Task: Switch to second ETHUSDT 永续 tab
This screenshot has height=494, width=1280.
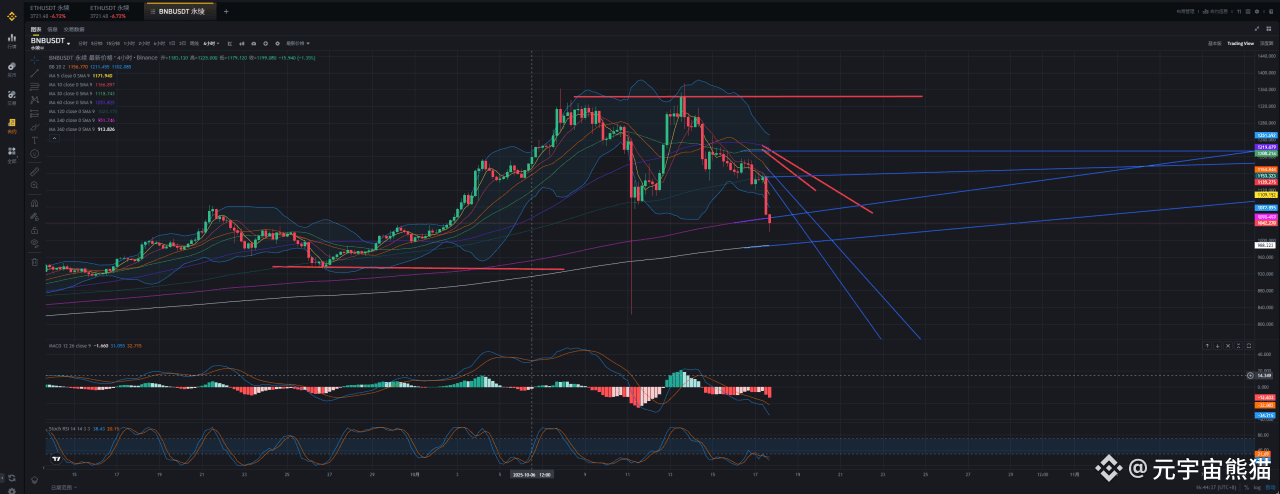Action: tap(108, 12)
